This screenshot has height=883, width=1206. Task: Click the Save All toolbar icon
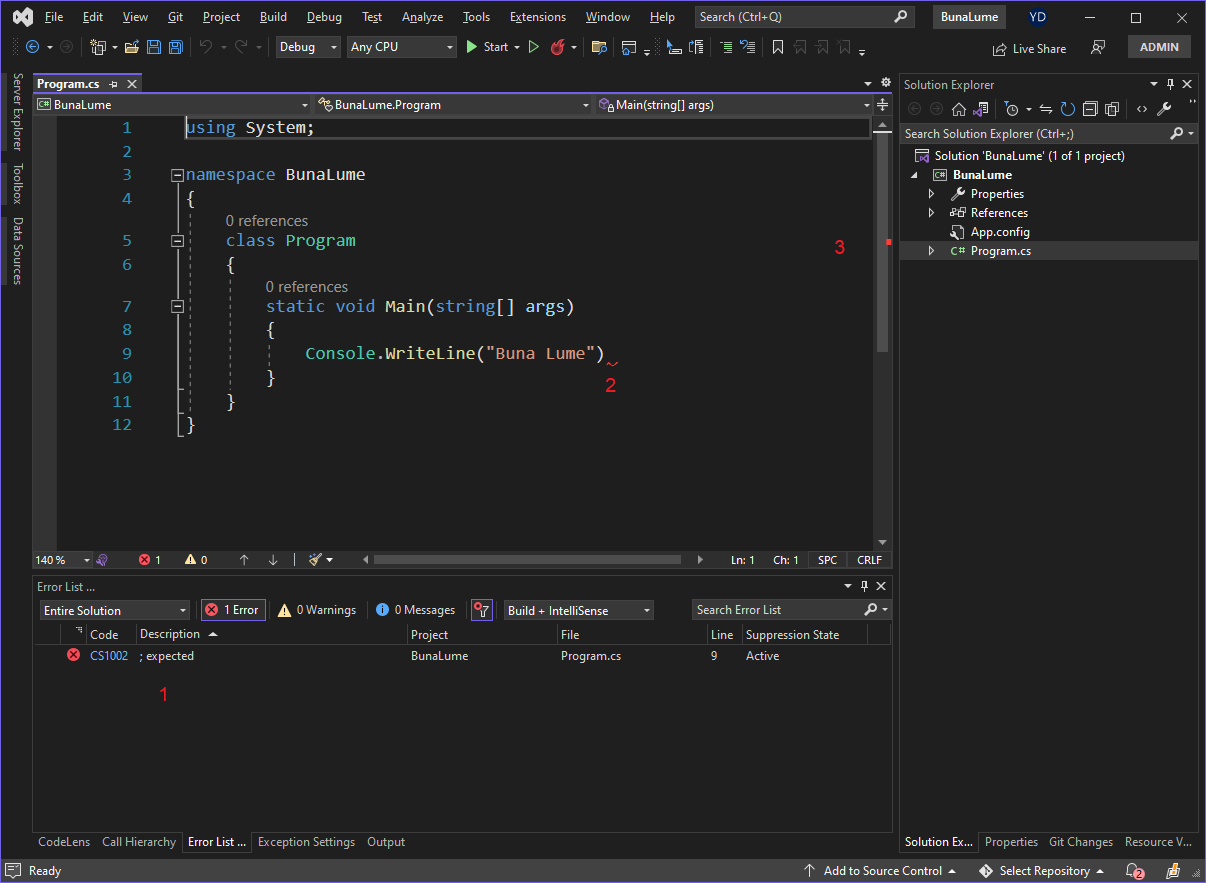[176, 47]
